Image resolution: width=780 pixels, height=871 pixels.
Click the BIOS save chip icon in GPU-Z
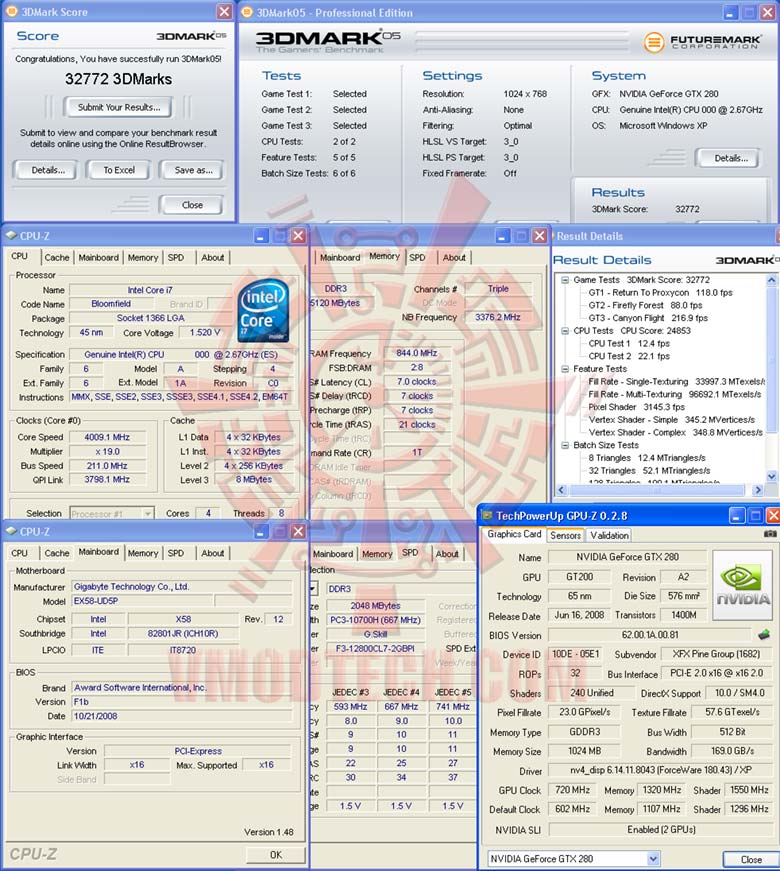click(x=764, y=634)
